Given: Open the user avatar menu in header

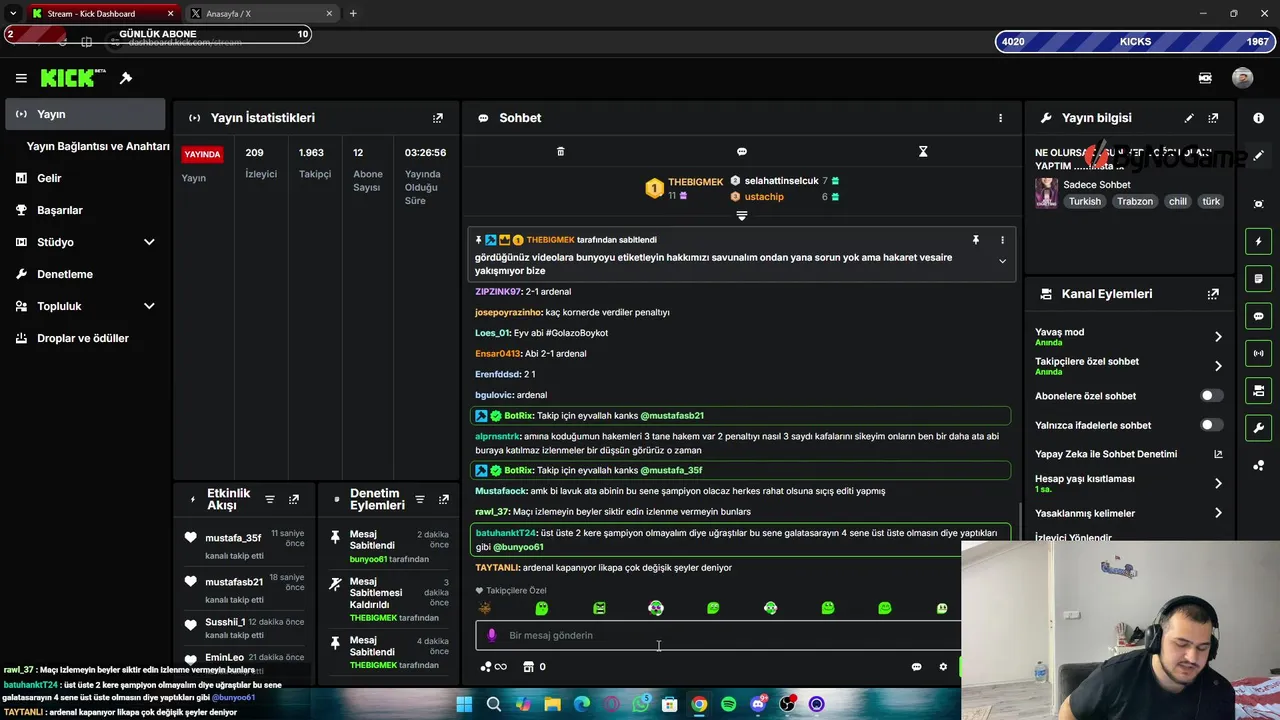Looking at the screenshot, I should (x=1242, y=78).
